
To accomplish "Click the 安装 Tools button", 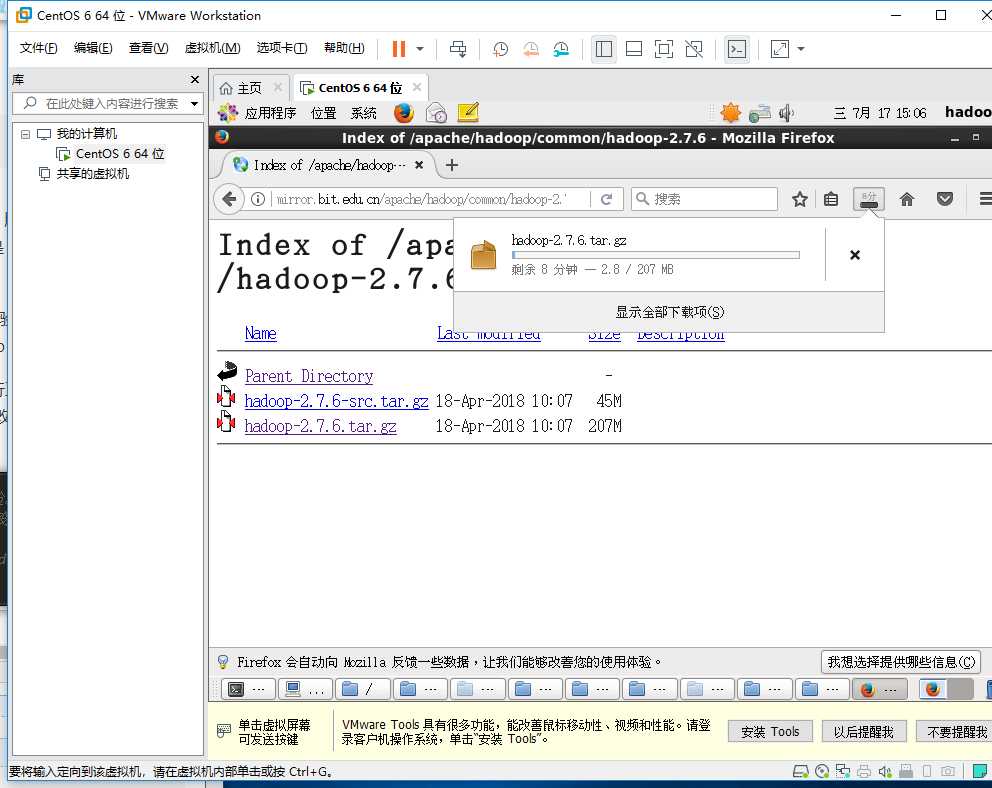I will pyautogui.click(x=770, y=732).
